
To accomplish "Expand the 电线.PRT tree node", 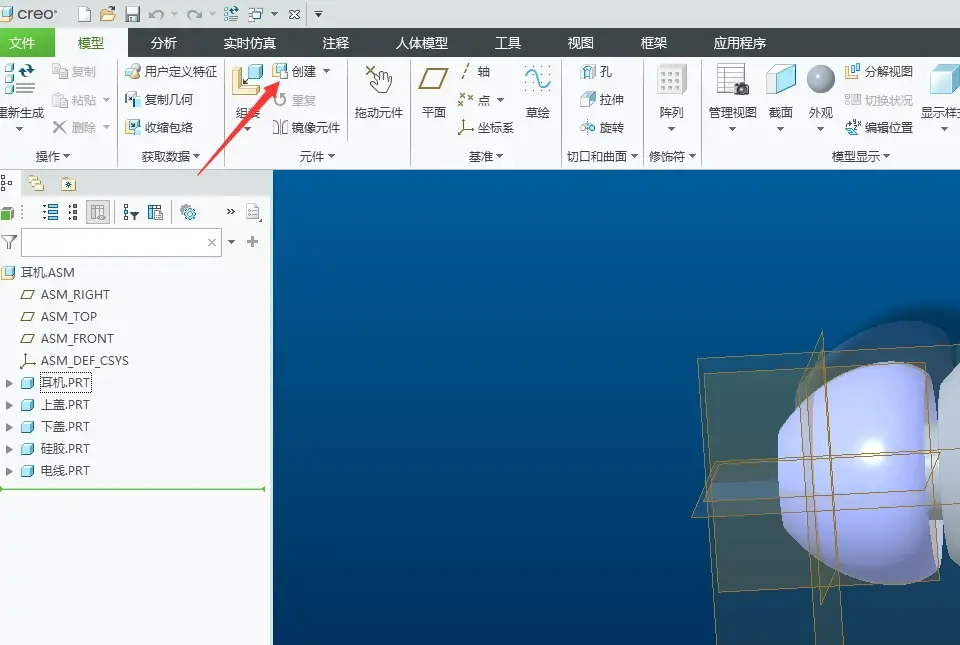I will pos(9,471).
